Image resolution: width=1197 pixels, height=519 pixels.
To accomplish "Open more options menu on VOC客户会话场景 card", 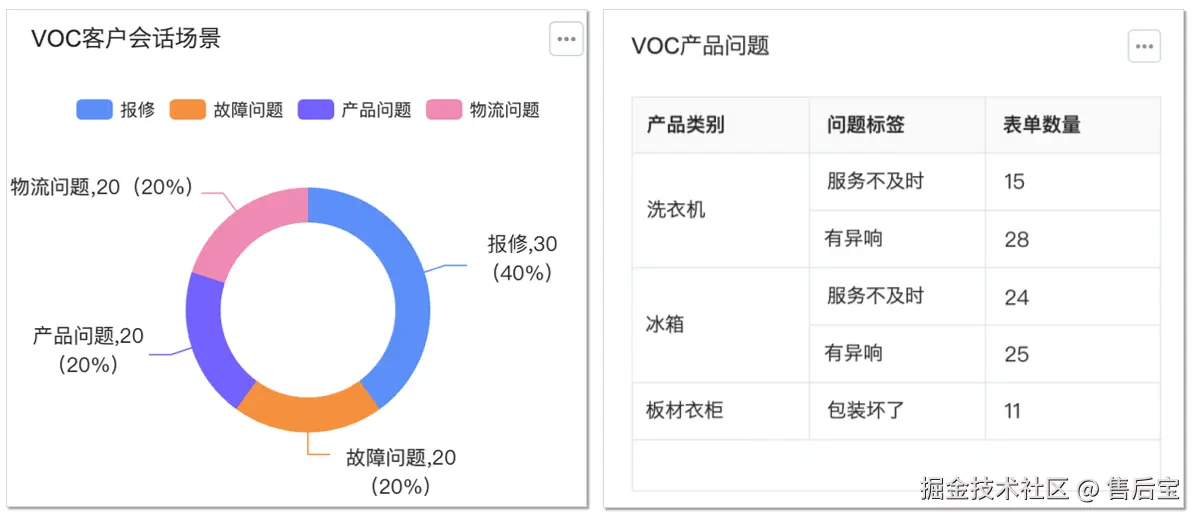I will tap(566, 39).
